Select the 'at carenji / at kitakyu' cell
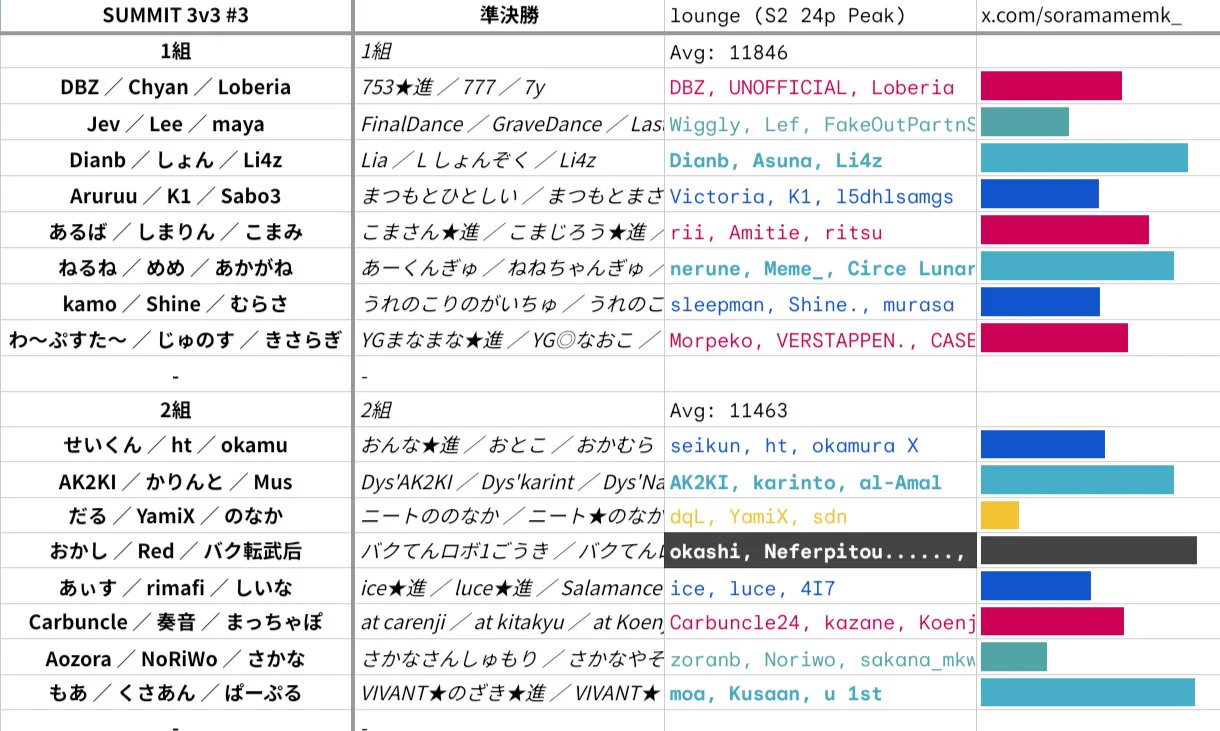Image resolution: width=1220 pixels, height=731 pixels. (510, 622)
